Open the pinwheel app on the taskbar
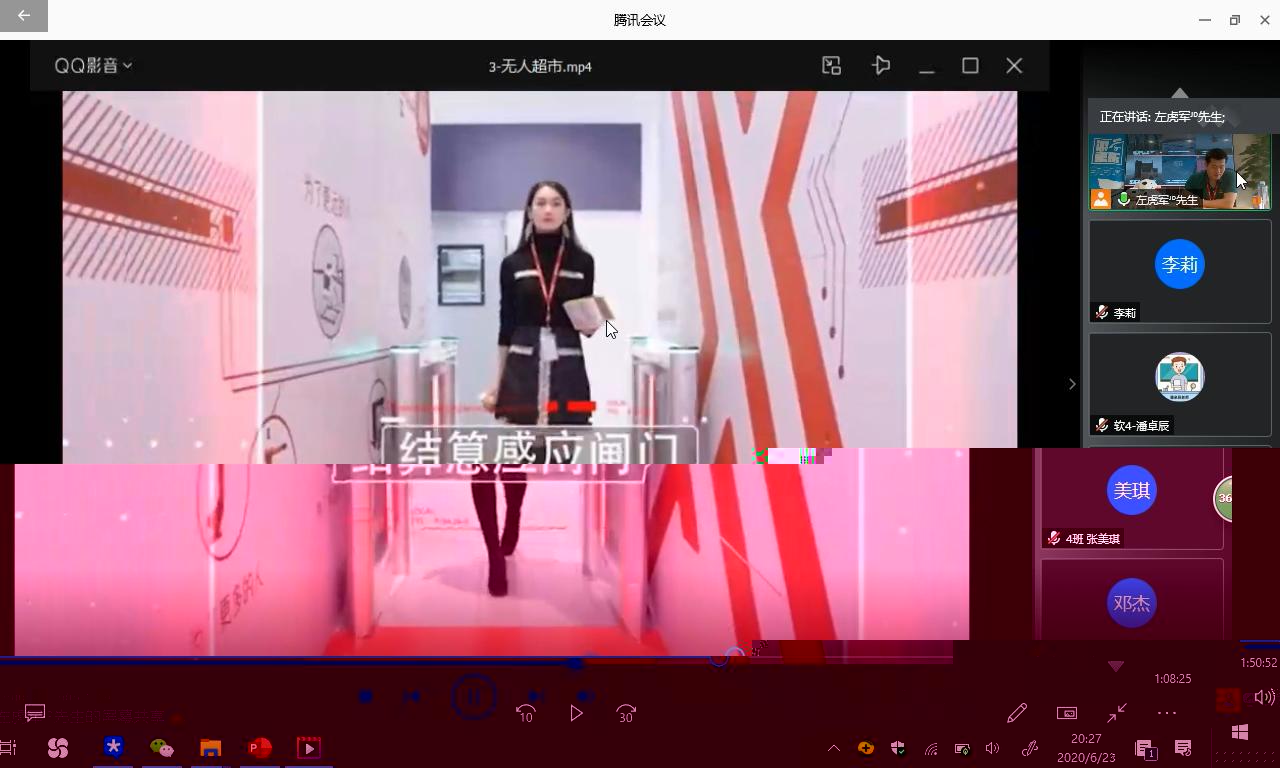The height and width of the screenshot is (768, 1280). click(58, 748)
